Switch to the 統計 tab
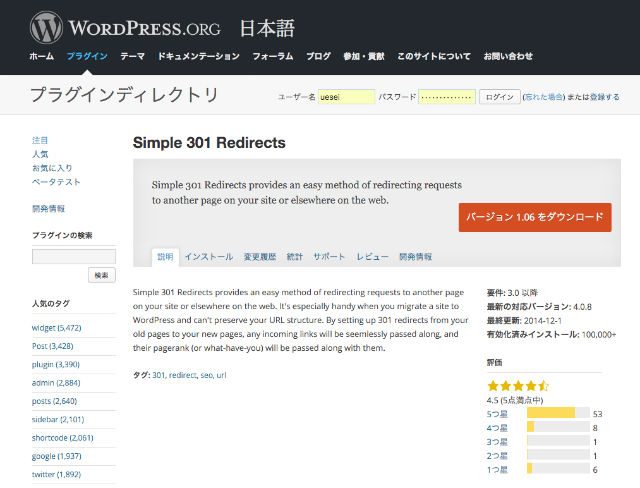The height and width of the screenshot is (488, 640). [x=295, y=257]
